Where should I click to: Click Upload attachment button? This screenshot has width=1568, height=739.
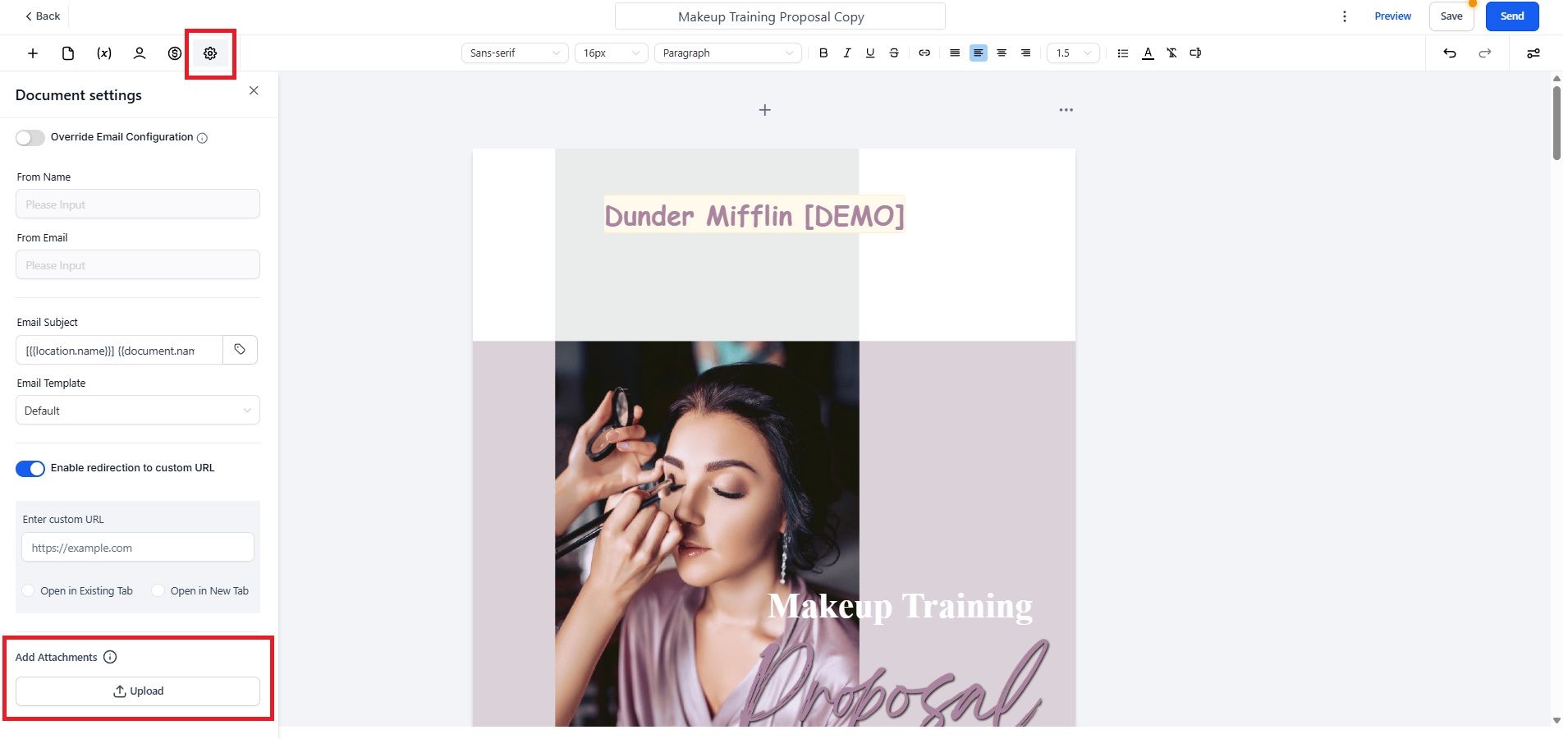[x=138, y=691]
